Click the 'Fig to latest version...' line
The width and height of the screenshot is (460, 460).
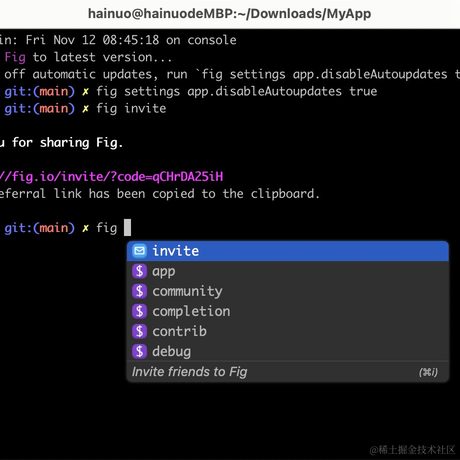coord(88,57)
